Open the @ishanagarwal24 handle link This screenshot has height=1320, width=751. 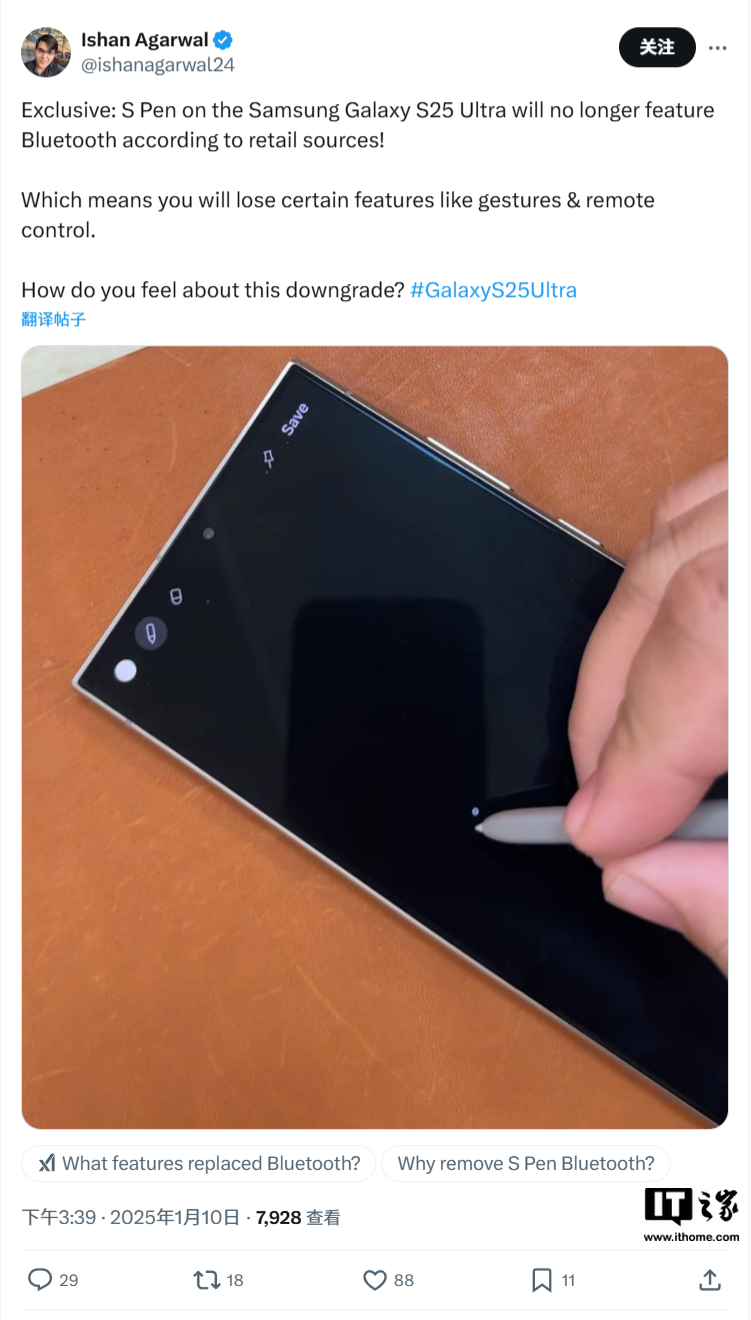click(x=158, y=65)
